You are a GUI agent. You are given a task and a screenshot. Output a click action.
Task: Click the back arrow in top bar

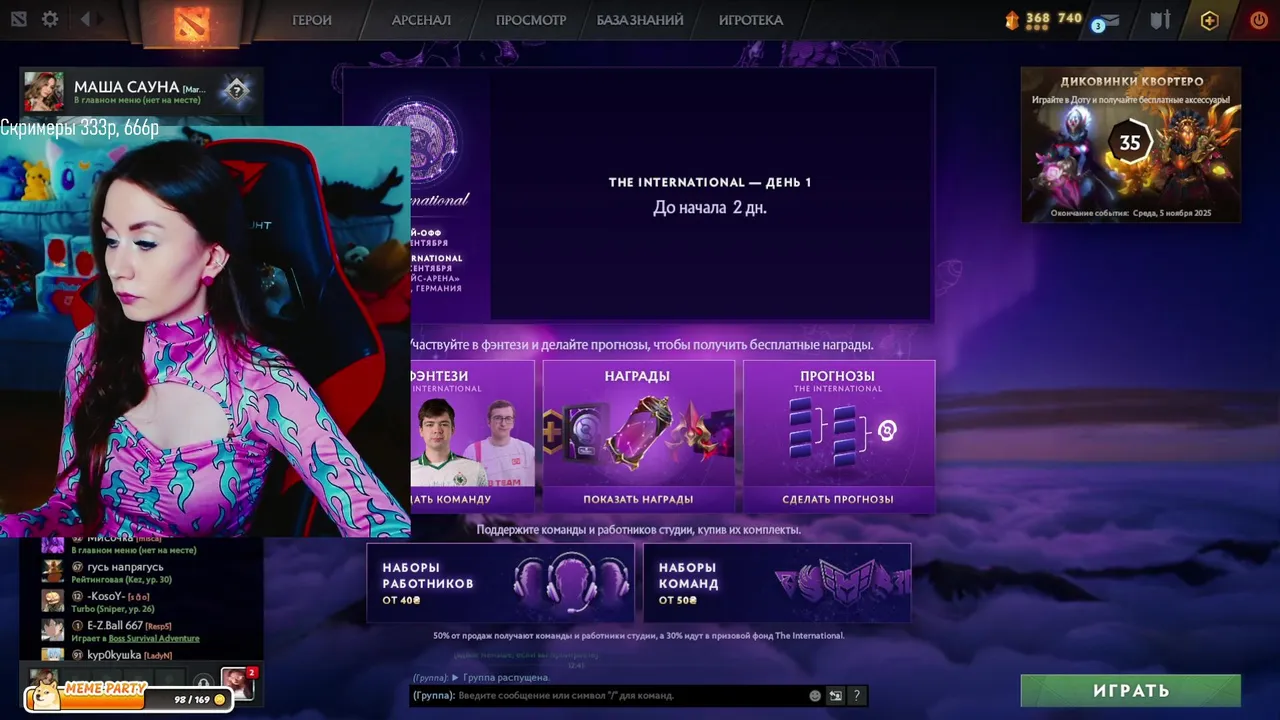(x=85, y=20)
